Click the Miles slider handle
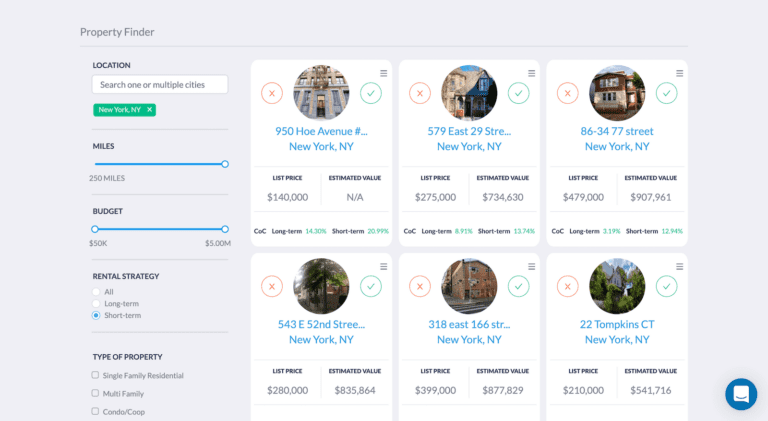 coord(225,164)
